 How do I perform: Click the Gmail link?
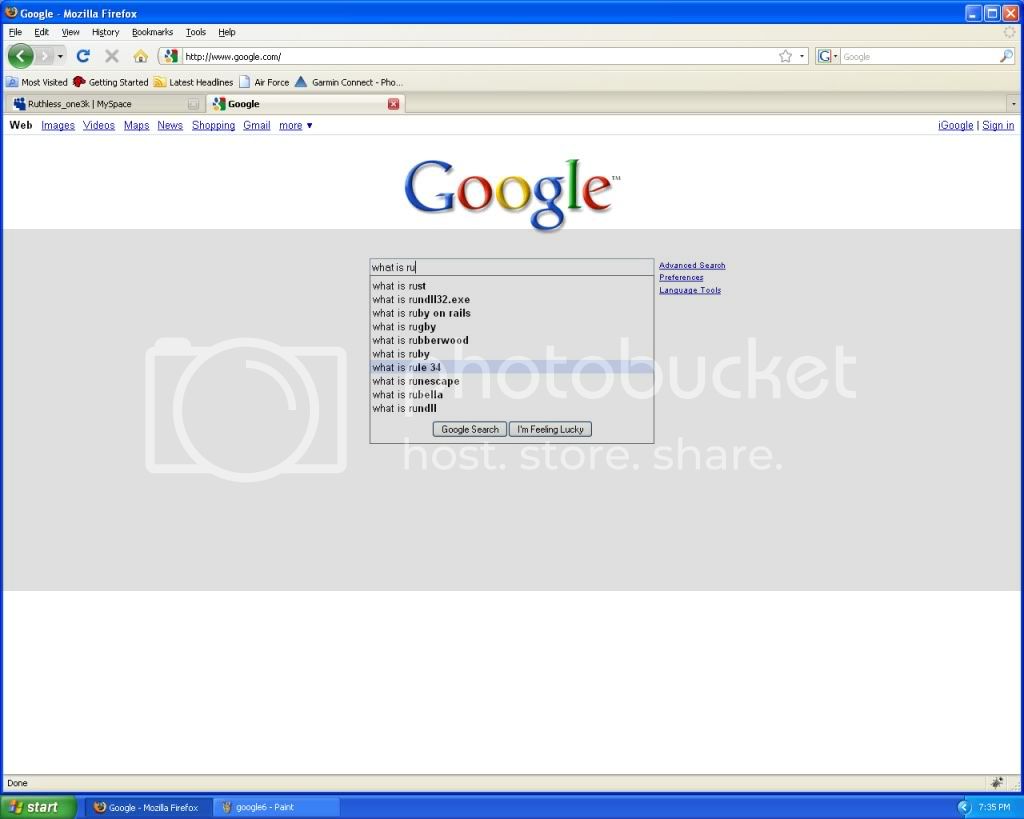(257, 125)
